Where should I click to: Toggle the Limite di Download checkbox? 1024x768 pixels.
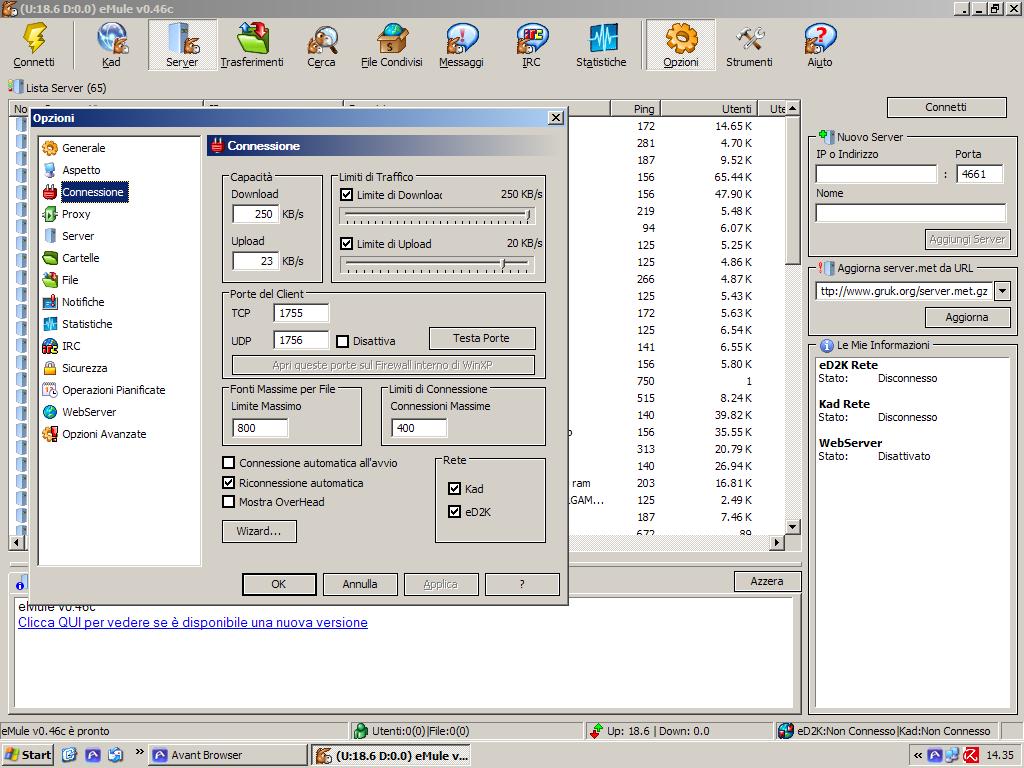tap(347, 195)
